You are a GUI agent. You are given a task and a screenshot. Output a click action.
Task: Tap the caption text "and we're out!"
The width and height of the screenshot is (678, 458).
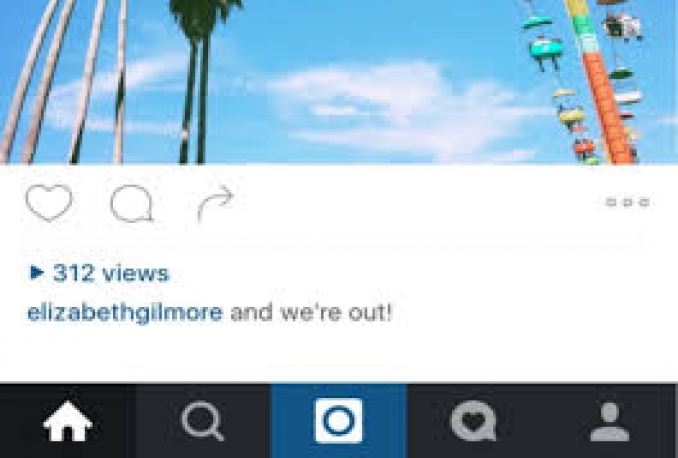point(311,313)
